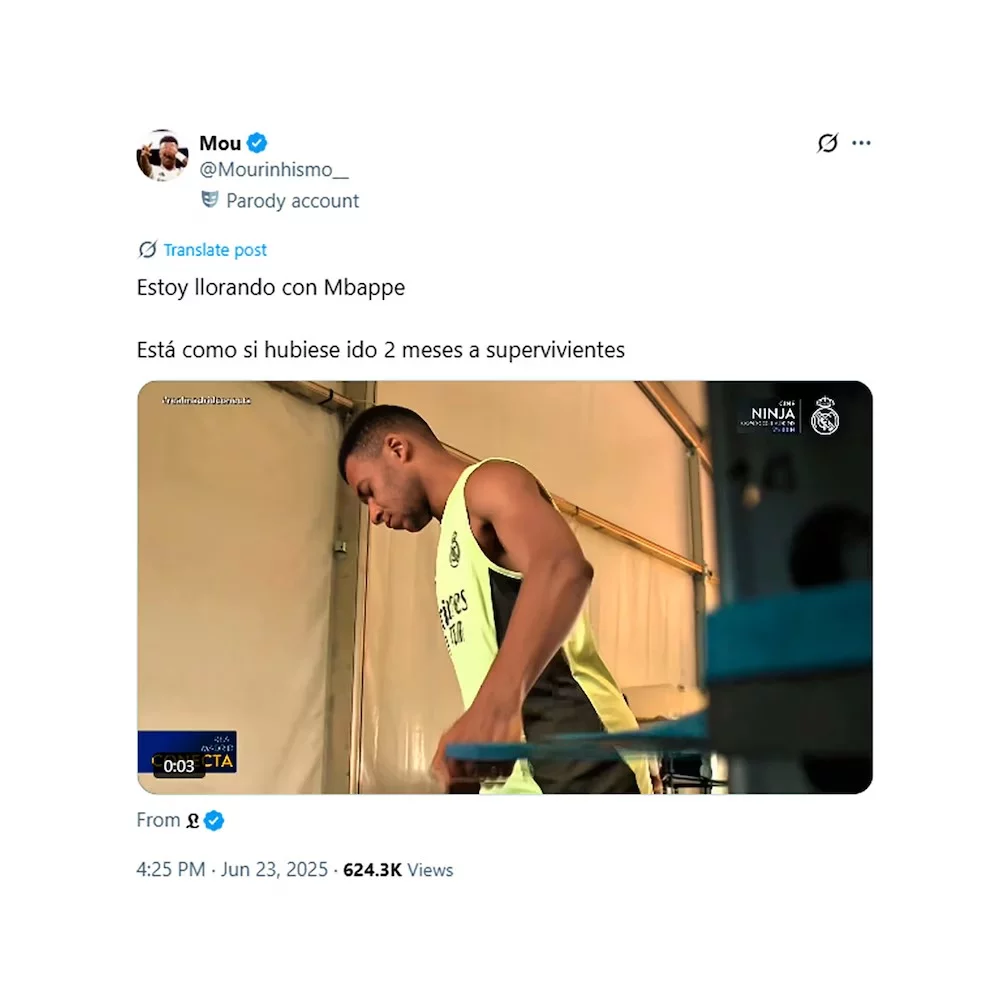This screenshot has height=992, width=992.
Task: Open the three-dot more options menu
Action: click(x=861, y=143)
